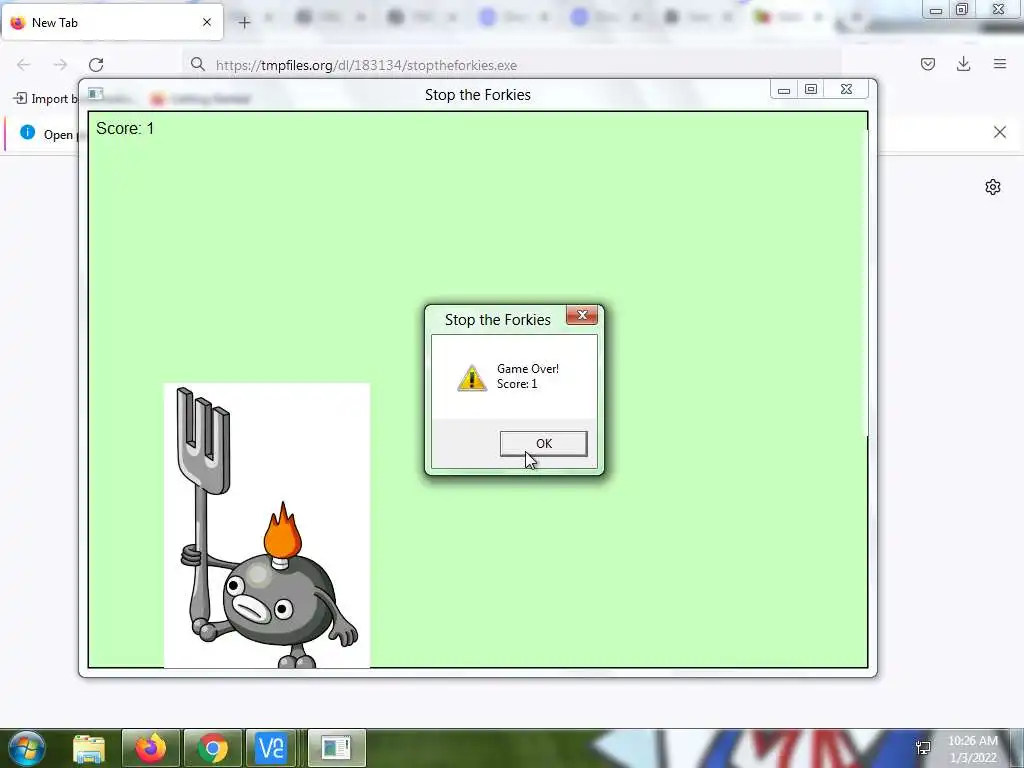Open new tab personalize gear settings
1024x768 pixels.
tap(993, 187)
